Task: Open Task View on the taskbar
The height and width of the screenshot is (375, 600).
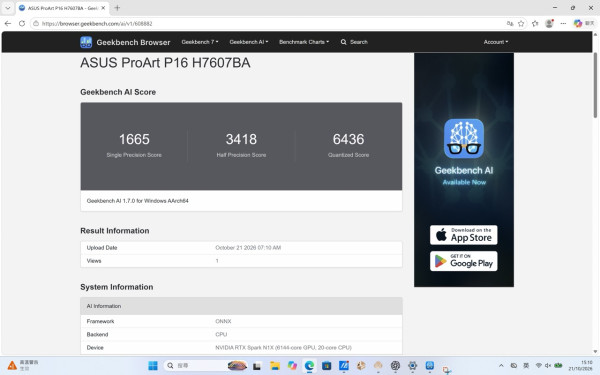Action: pos(257,366)
